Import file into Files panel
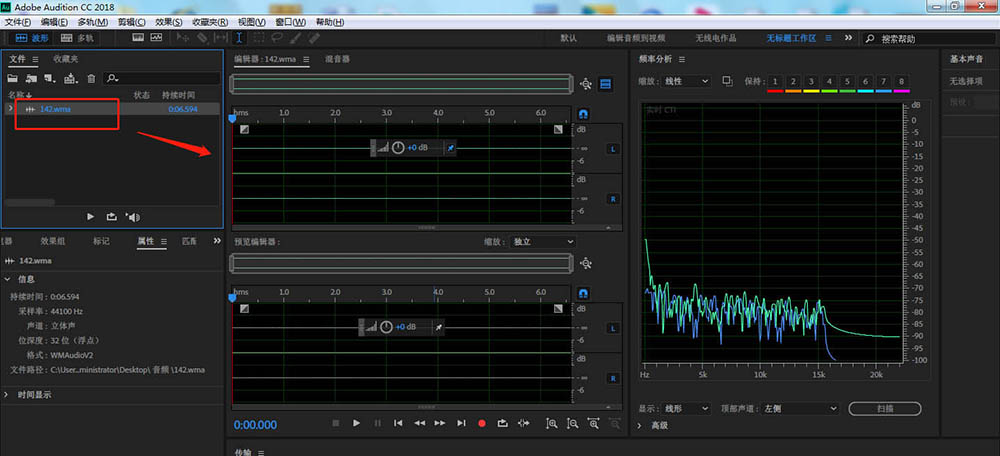The image size is (1000, 456). click(x=31, y=78)
